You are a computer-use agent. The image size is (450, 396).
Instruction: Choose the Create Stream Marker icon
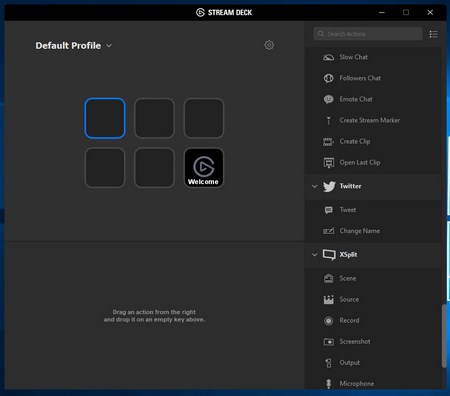click(328, 120)
